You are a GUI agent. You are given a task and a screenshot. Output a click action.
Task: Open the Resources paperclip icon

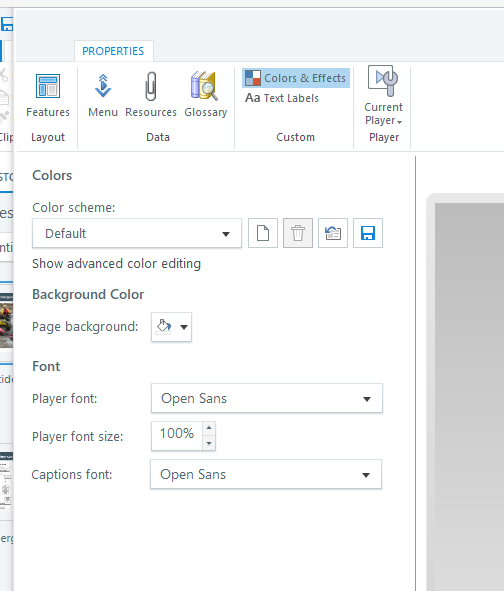[151, 95]
